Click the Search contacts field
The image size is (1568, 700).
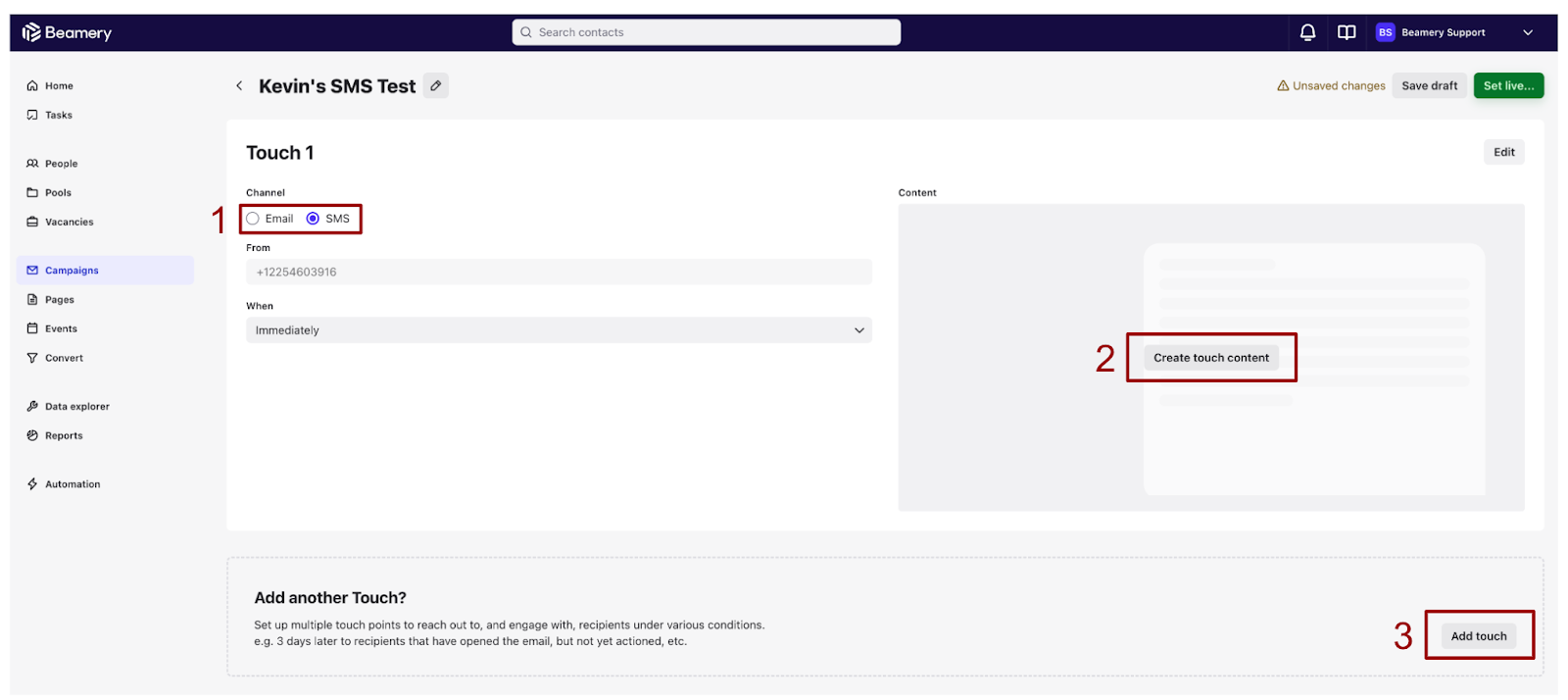point(706,32)
